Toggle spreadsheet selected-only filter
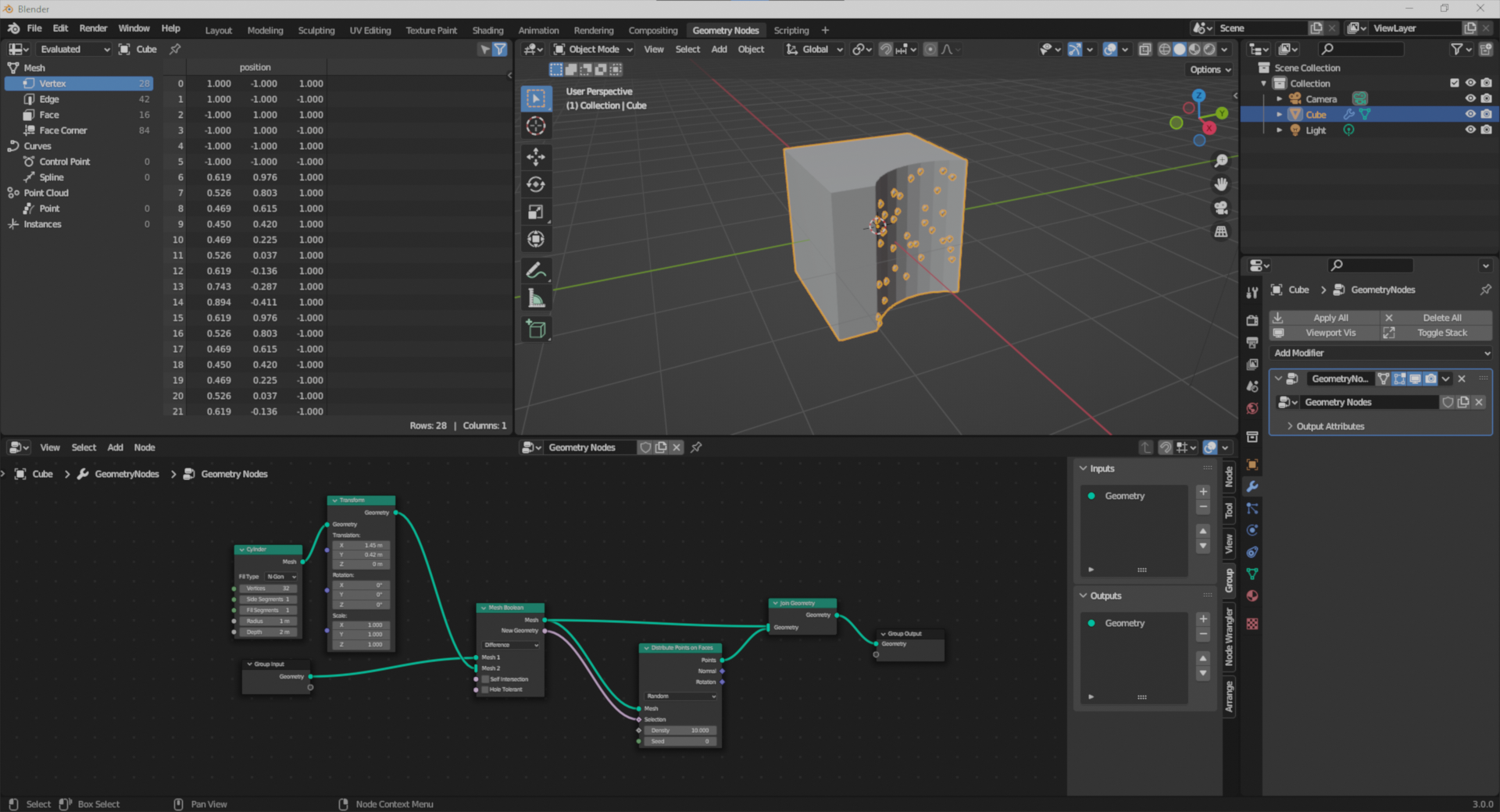This screenshot has width=1500, height=812. (x=485, y=49)
